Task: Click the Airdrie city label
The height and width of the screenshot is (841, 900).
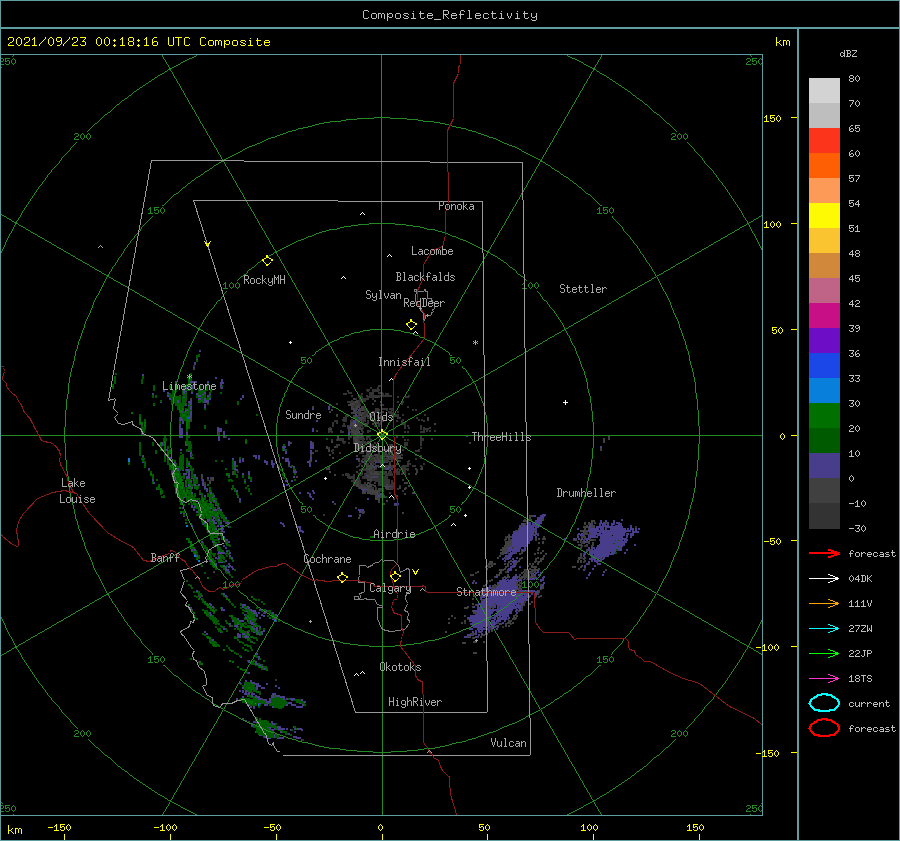Action: tap(394, 534)
